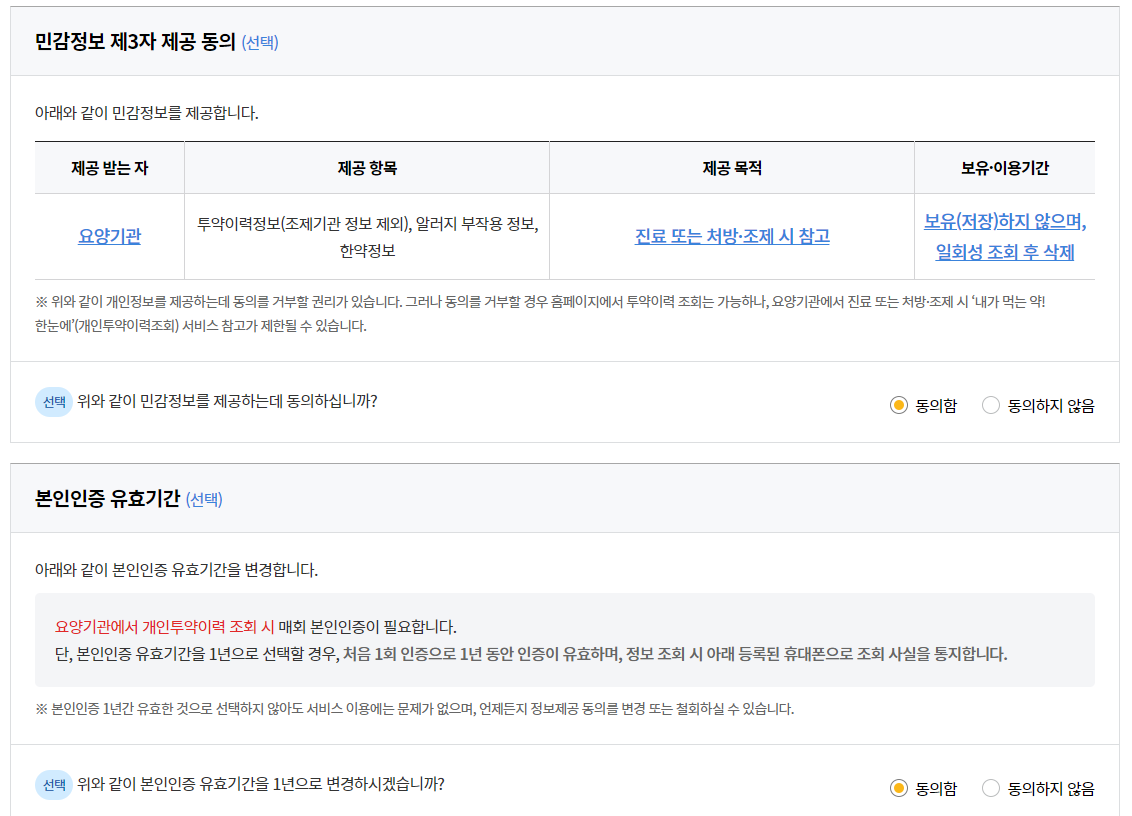Click 제공 목적 column header
The image size is (1132, 816).
pyautogui.click(x=732, y=168)
